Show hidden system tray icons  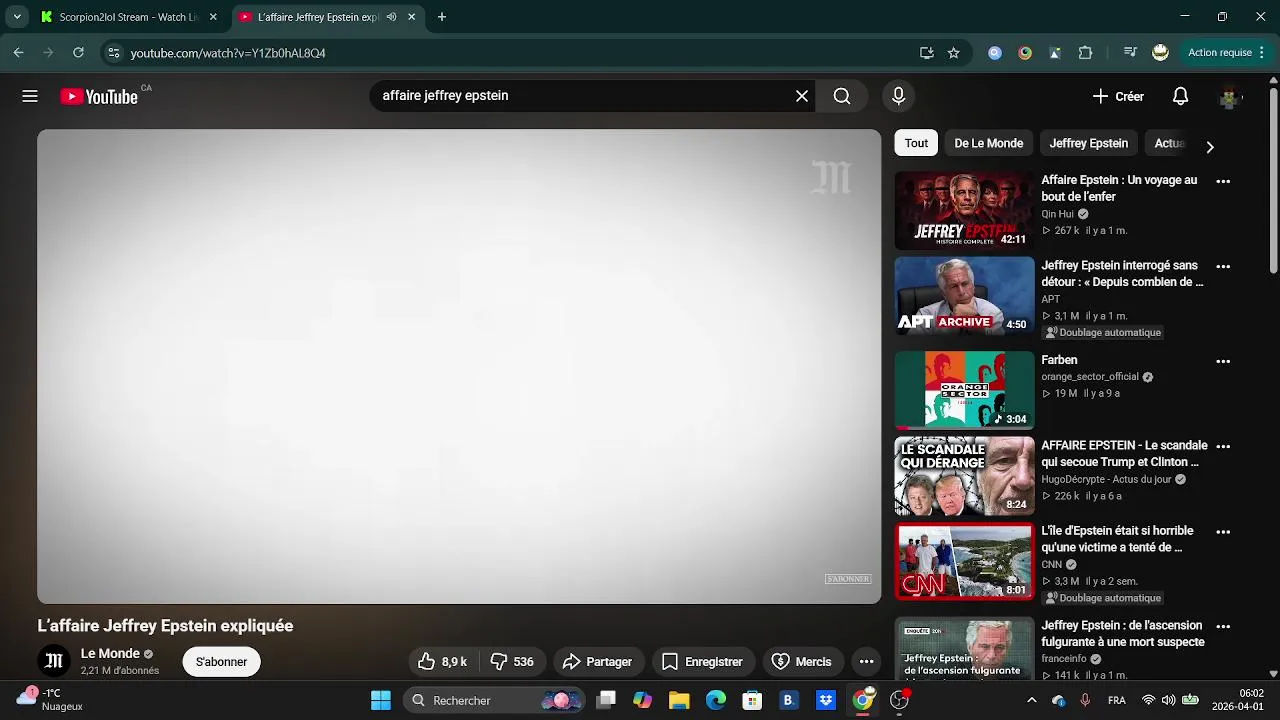click(1031, 700)
